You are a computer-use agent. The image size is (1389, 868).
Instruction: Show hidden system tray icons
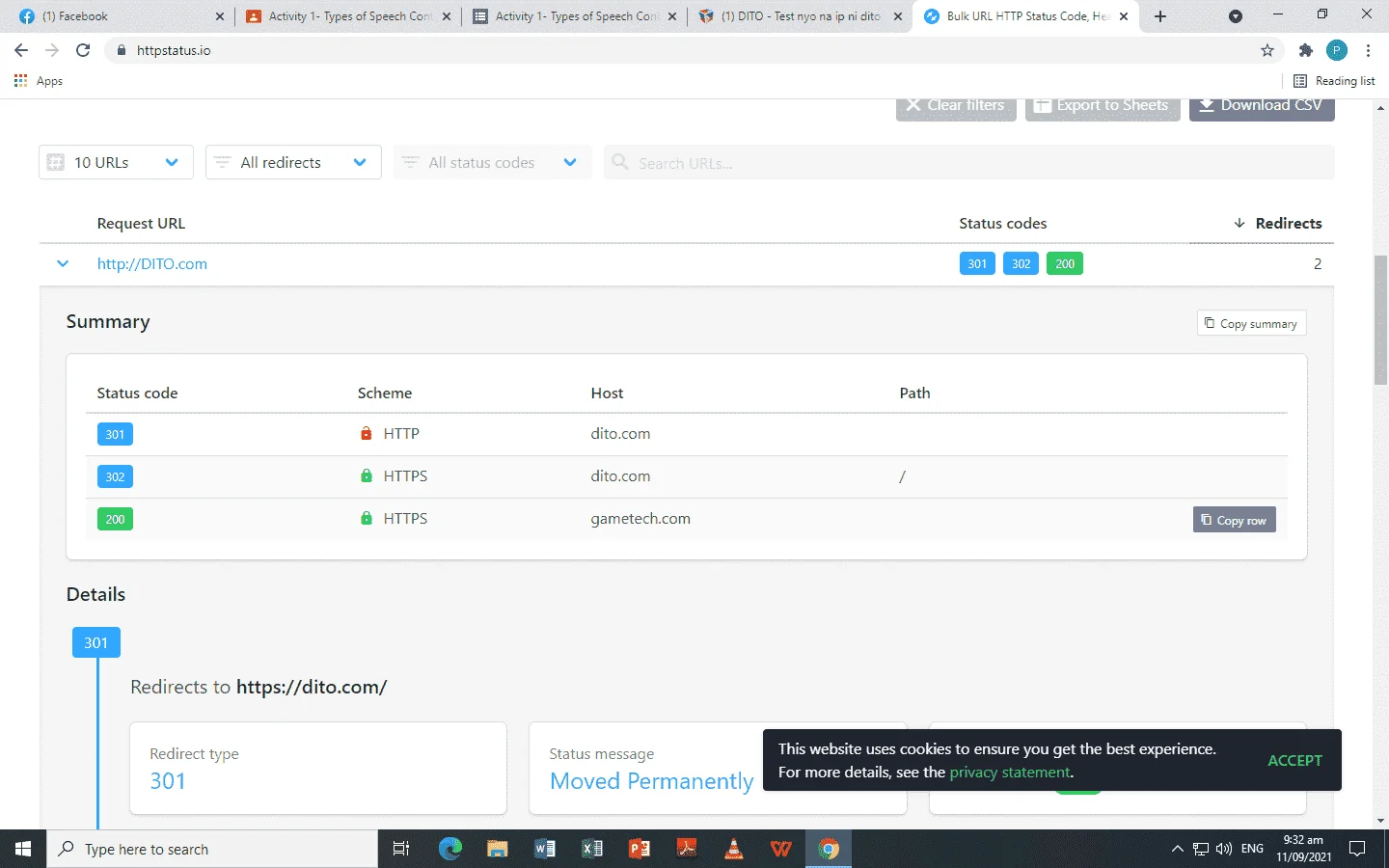coord(1177,849)
